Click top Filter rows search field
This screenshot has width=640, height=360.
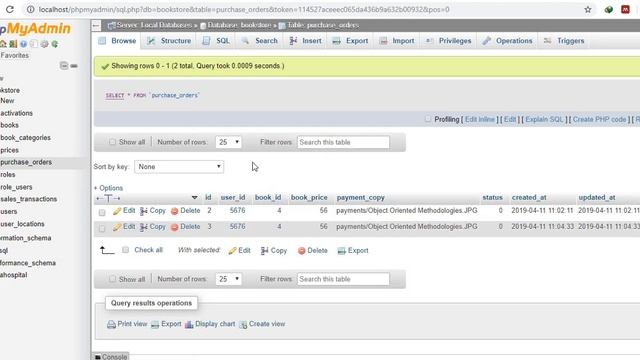click(343, 142)
